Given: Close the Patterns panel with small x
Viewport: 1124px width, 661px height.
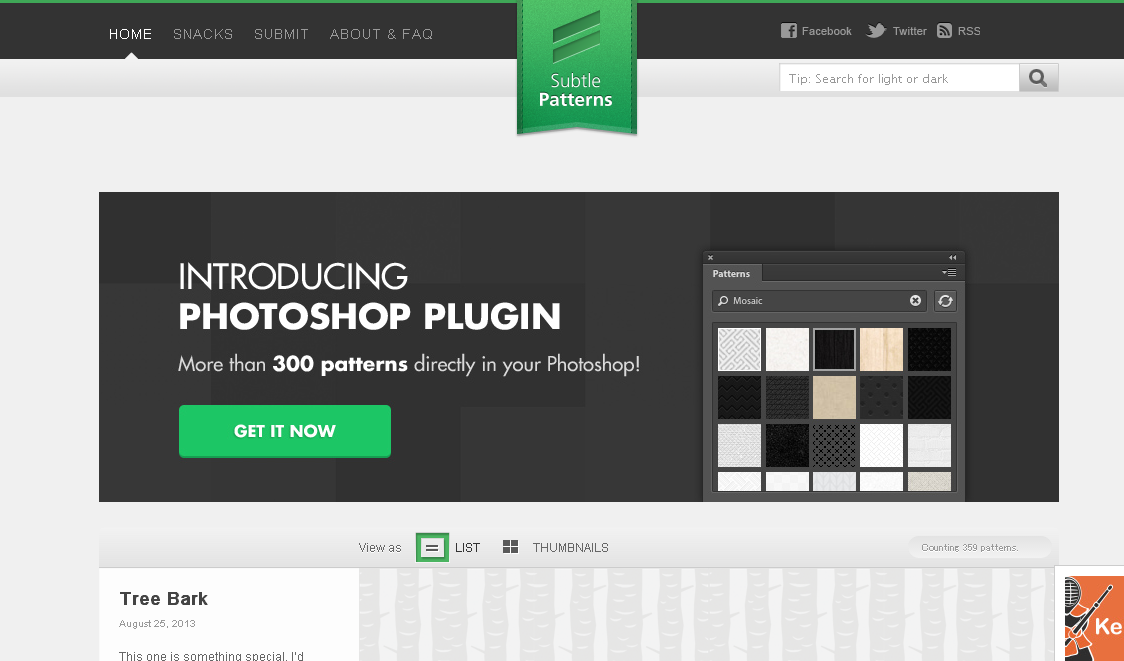Looking at the screenshot, I should [x=711, y=258].
